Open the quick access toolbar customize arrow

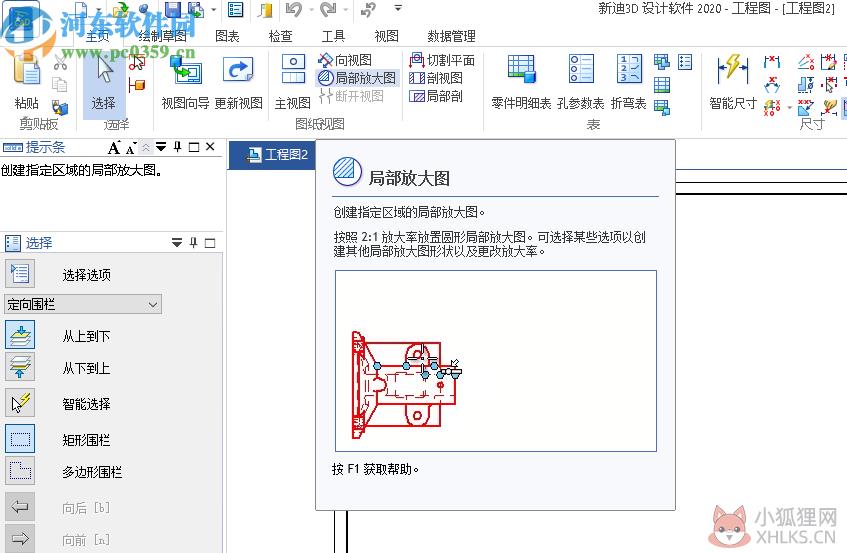[x=398, y=9]
